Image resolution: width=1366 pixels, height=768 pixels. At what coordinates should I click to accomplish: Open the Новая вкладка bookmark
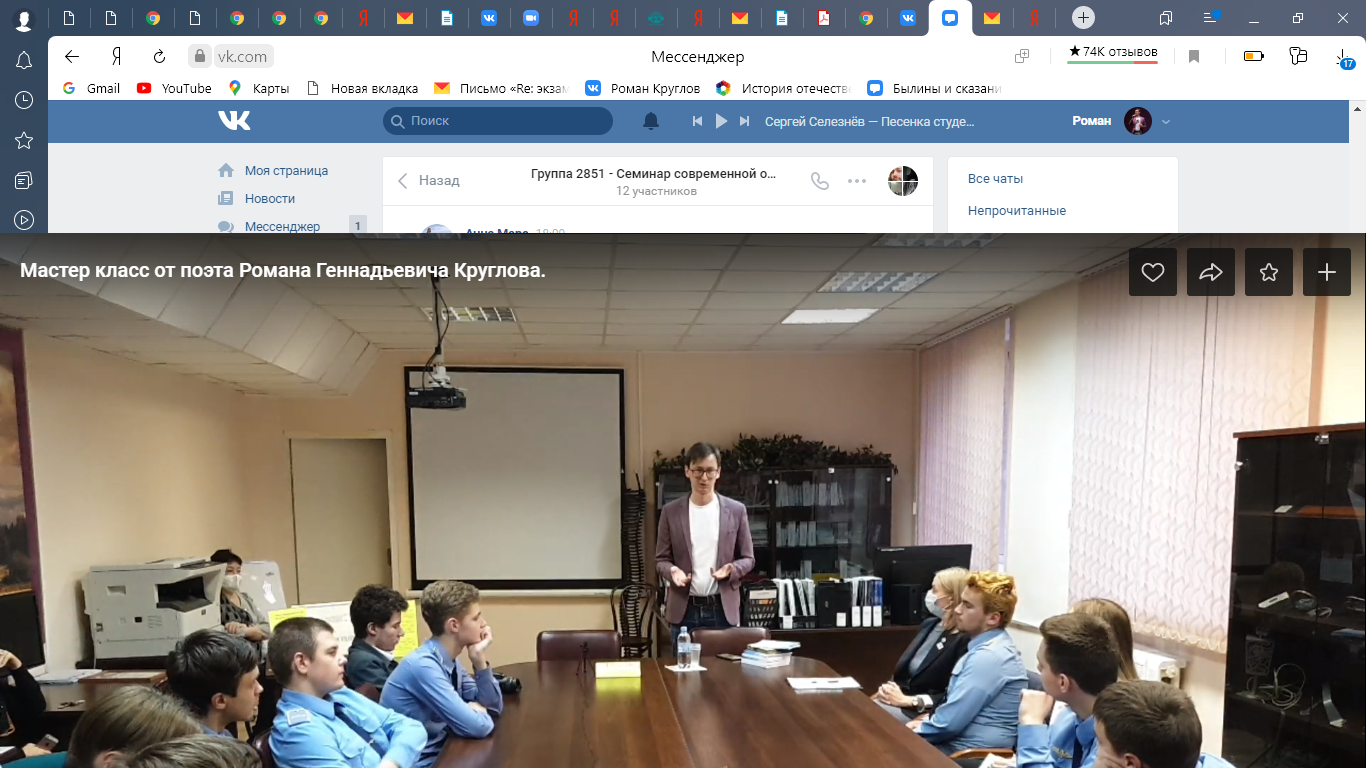coord(362,88)
